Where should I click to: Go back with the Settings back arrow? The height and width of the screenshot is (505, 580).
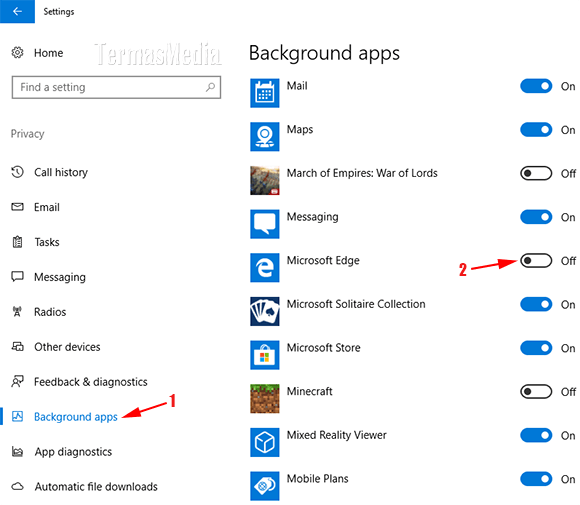pos(17,11)
